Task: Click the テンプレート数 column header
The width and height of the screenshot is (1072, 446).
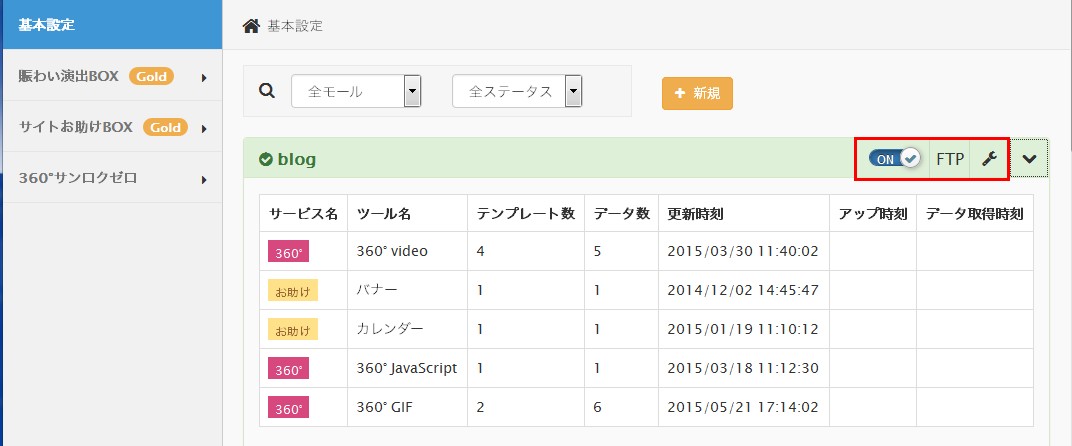Action: 526,213
